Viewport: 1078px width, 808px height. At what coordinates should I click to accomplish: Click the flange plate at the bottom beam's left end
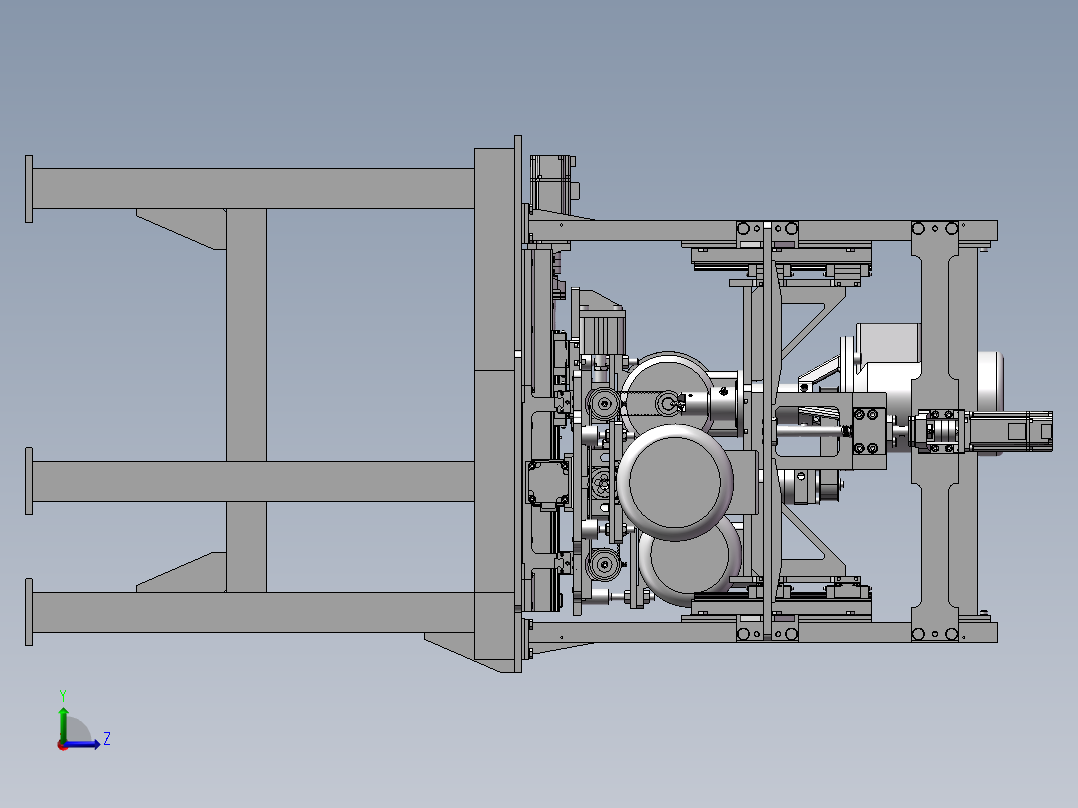click(29, 612)
